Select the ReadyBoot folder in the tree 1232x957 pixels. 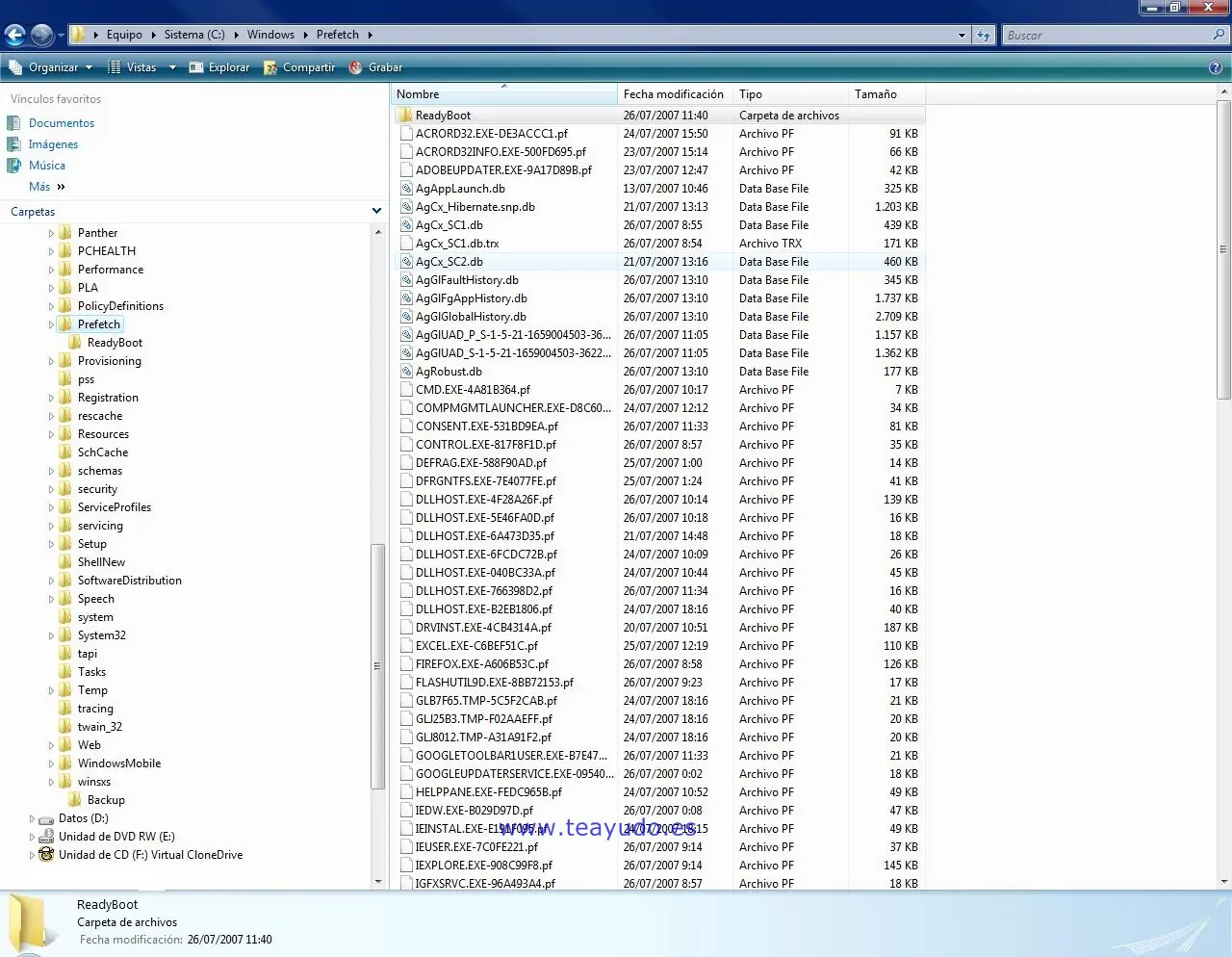(113, 342)
